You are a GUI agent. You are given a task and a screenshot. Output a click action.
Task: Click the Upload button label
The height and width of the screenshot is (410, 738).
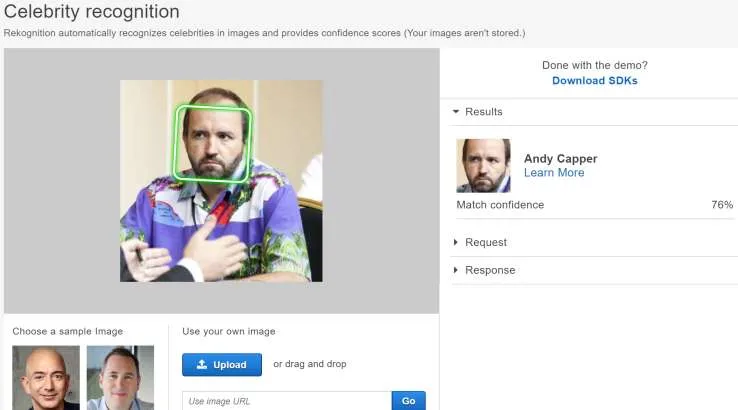coord(229,365)
